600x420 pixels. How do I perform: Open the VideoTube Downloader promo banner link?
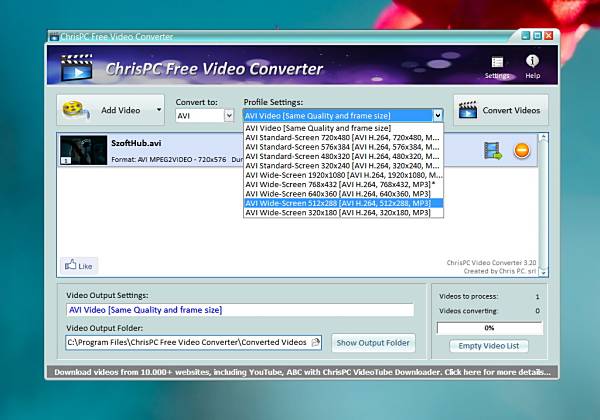point(302,372)
